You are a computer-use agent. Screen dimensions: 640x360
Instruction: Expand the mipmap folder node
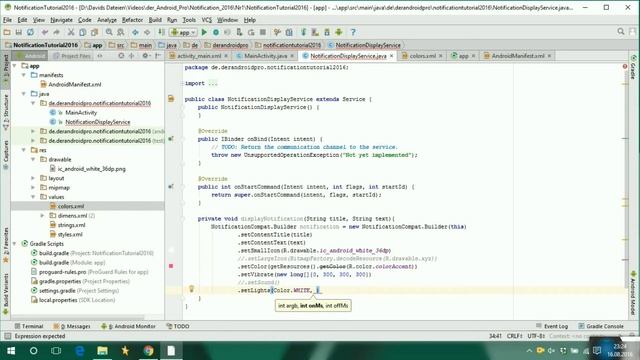pyautogui.click(x=33, y=188)
